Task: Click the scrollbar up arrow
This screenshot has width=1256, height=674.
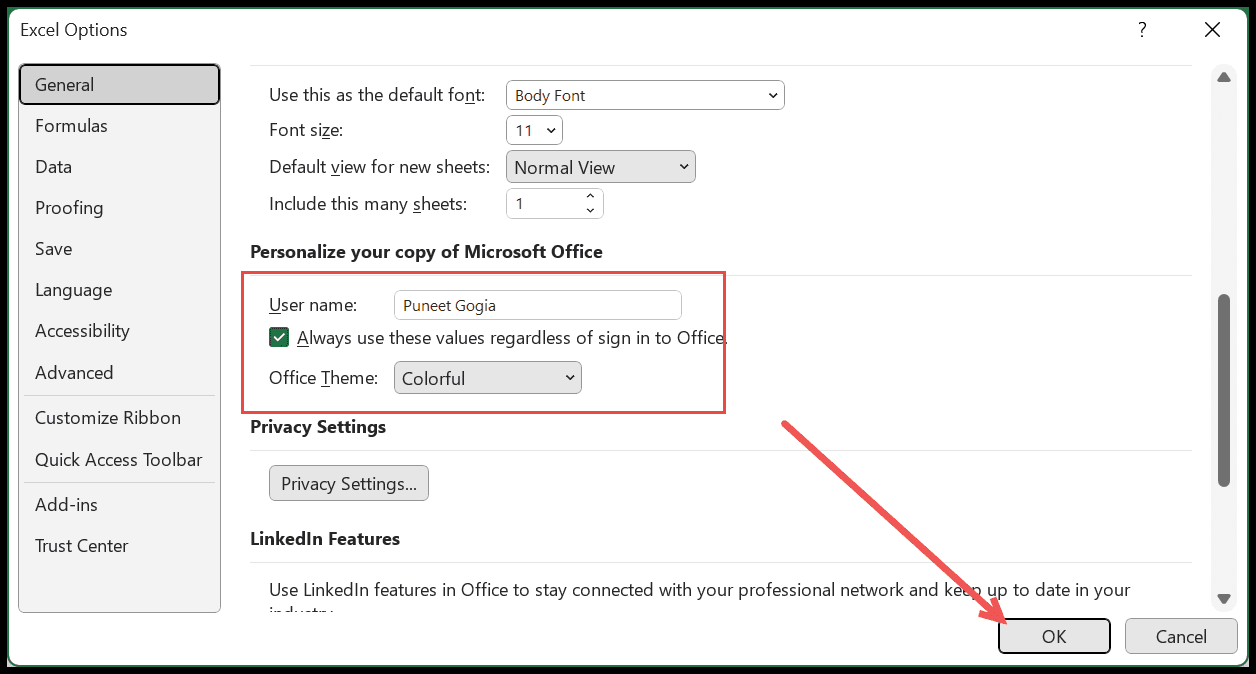Action: (1223, 77)
